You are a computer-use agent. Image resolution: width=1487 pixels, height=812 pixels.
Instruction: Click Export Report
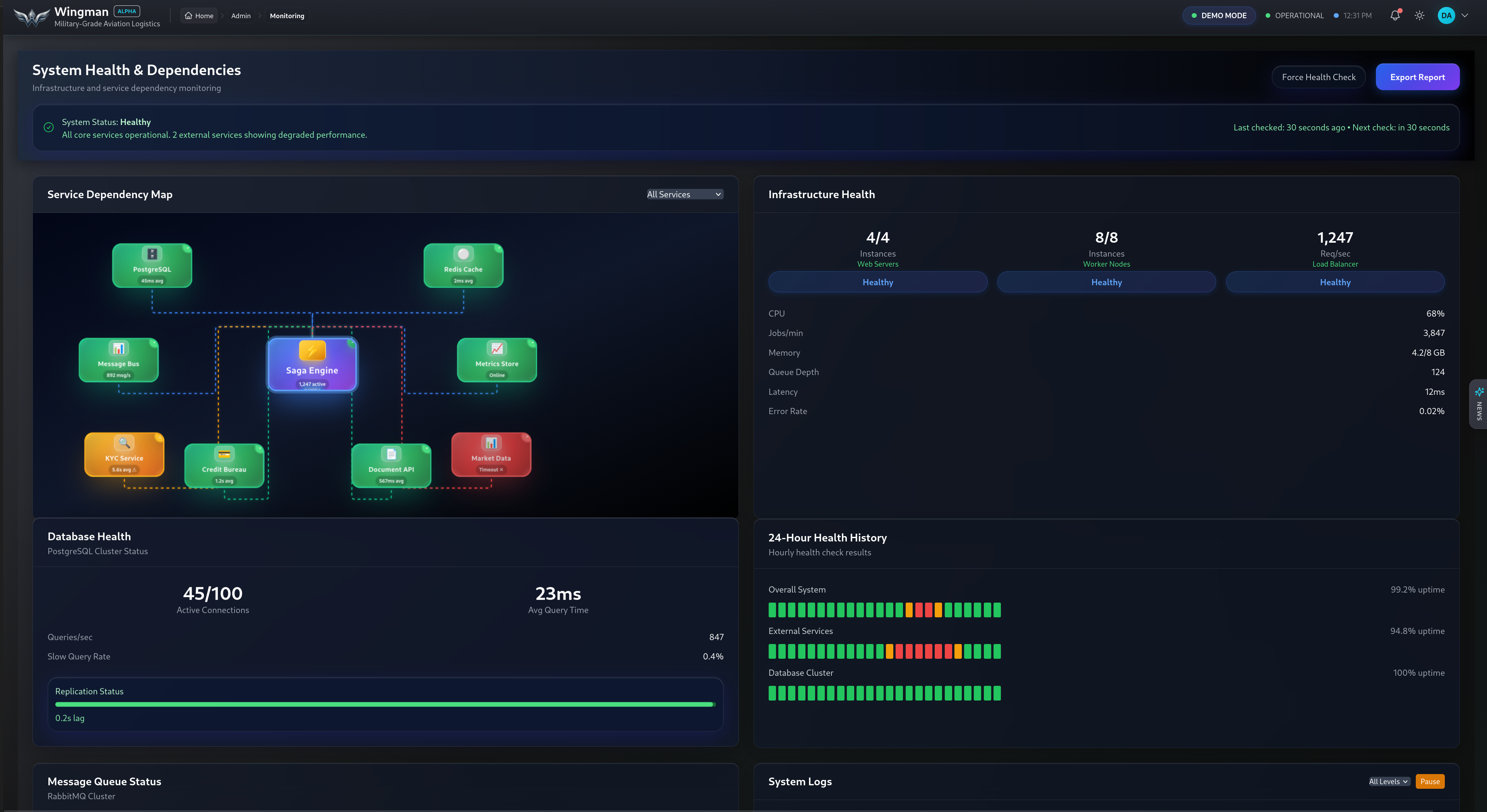(x=1418, y=77)
